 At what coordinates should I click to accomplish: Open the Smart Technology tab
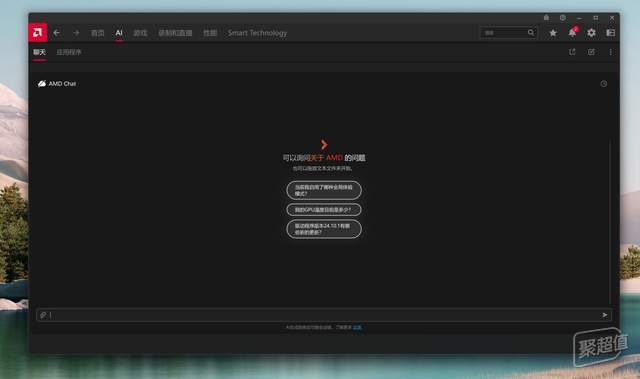point(257,33)
